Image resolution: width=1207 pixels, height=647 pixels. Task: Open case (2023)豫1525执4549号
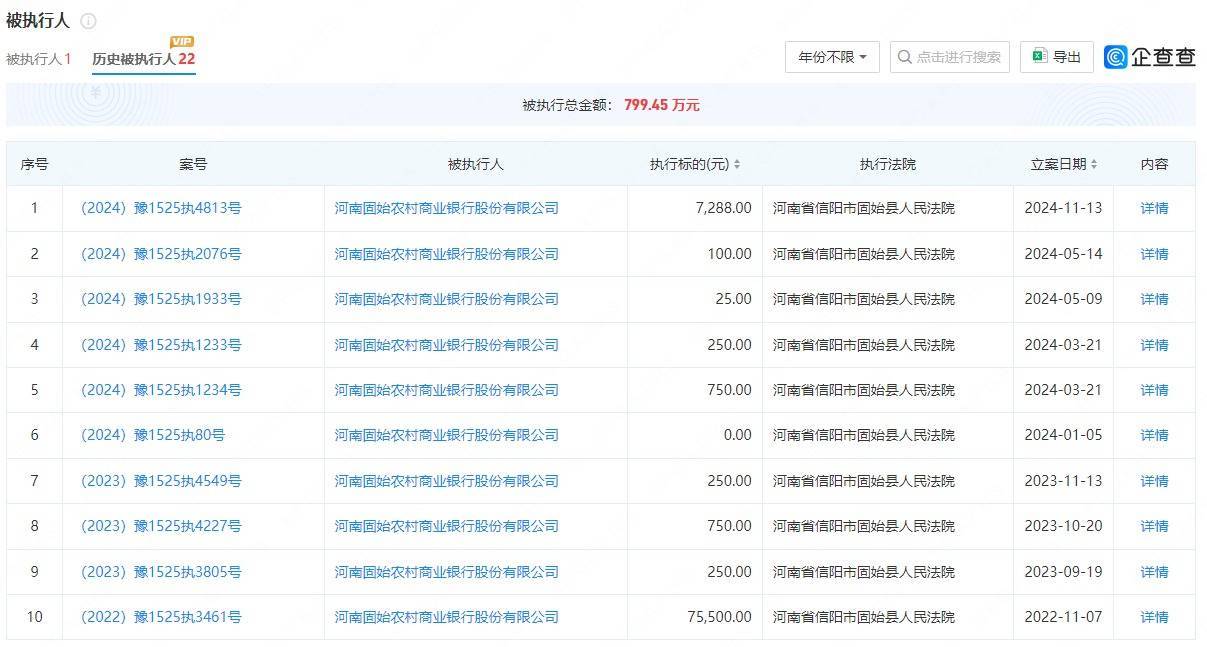pyautogui.click(x=161, y=481)
